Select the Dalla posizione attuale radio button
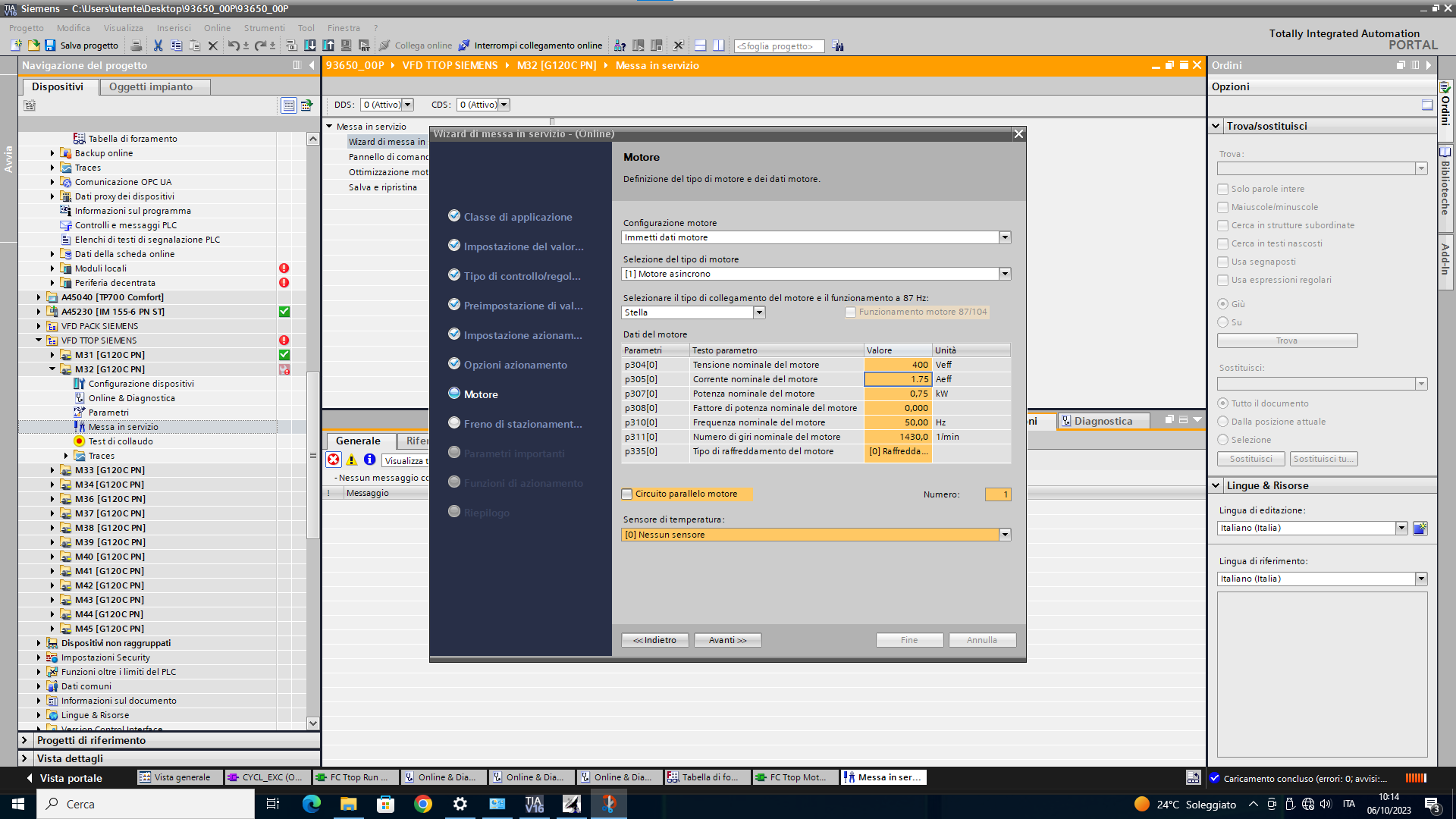 tap(1222, 422)
